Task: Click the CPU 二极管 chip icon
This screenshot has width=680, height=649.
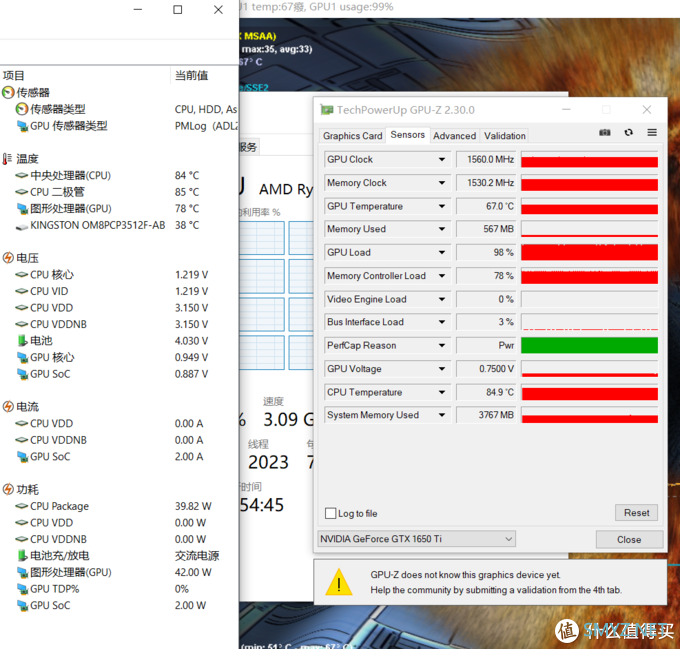Action: pos(22,192)
